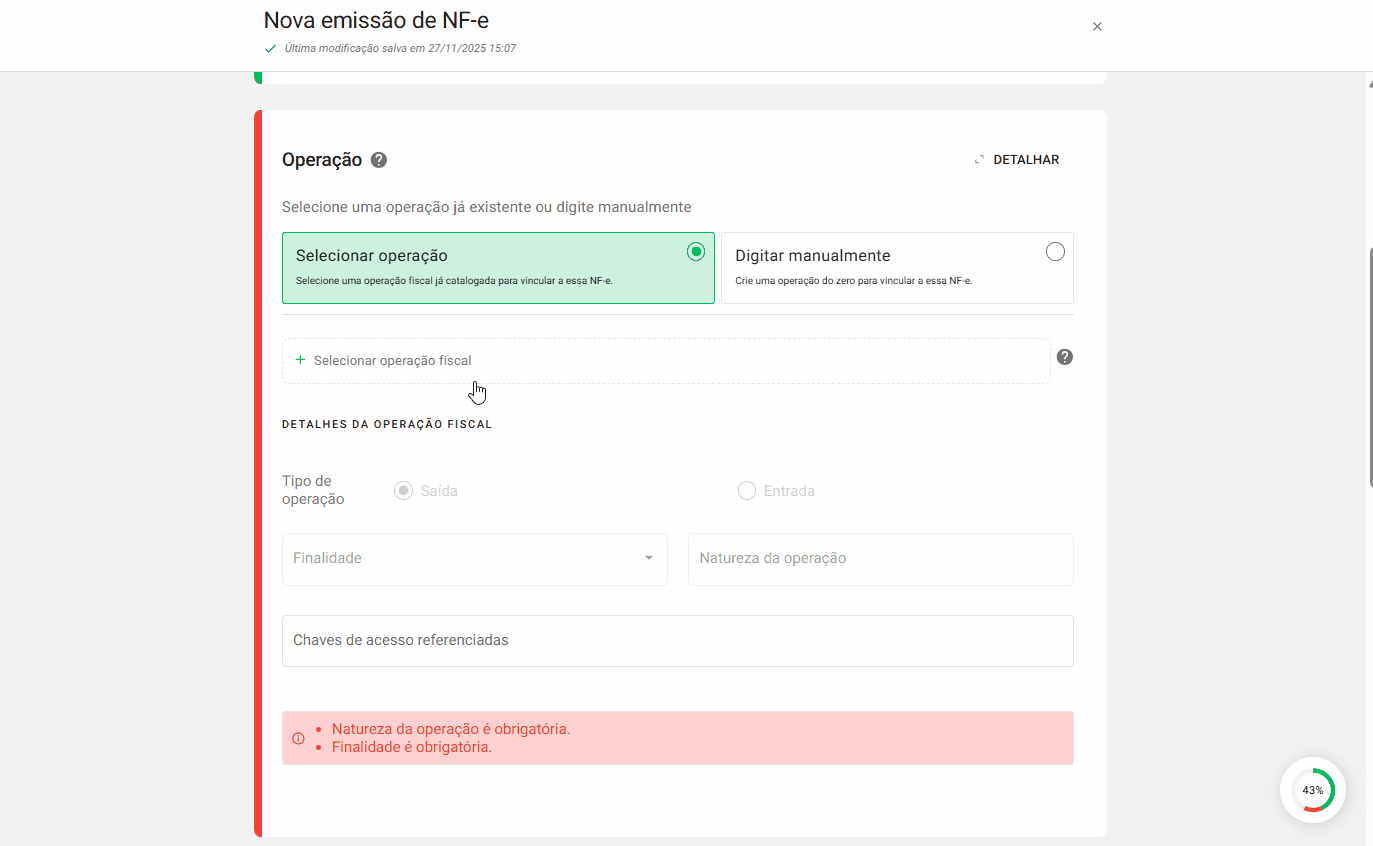Image resolution: width=1373 pixels, height=846 pixels.
Task: Click the green saved checkmark icon
Action: [x=270, y=47]
